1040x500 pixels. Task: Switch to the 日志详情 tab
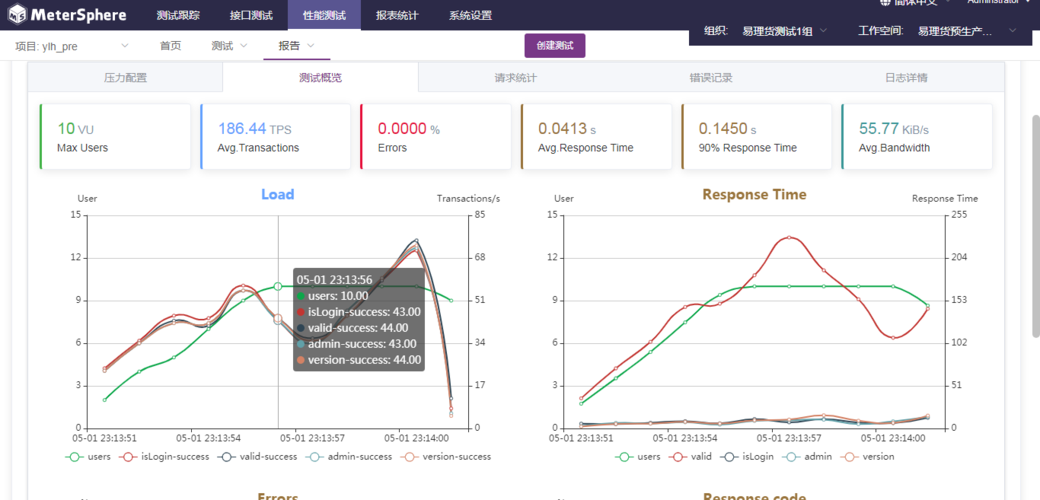coord(906,78)
